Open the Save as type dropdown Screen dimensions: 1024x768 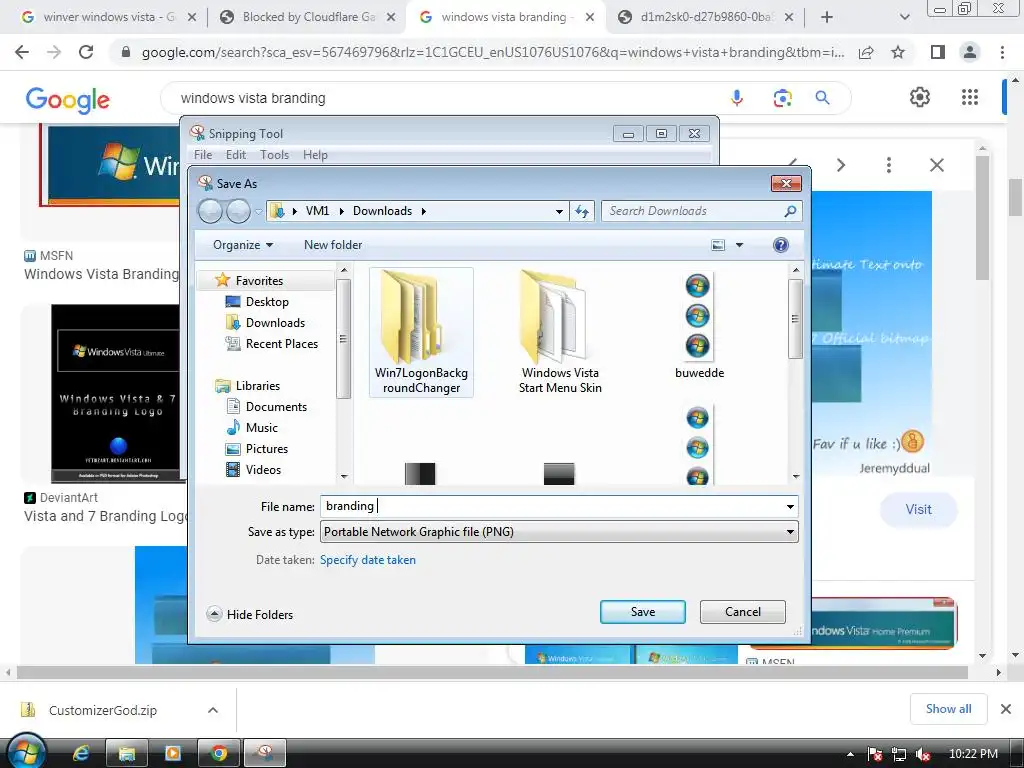(x=559, y=532)
